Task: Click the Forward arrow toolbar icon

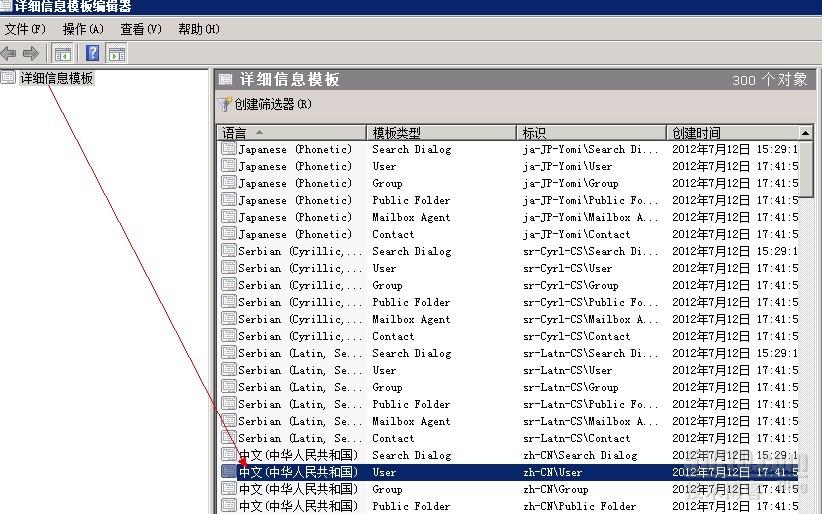Action: coord(31,53)
